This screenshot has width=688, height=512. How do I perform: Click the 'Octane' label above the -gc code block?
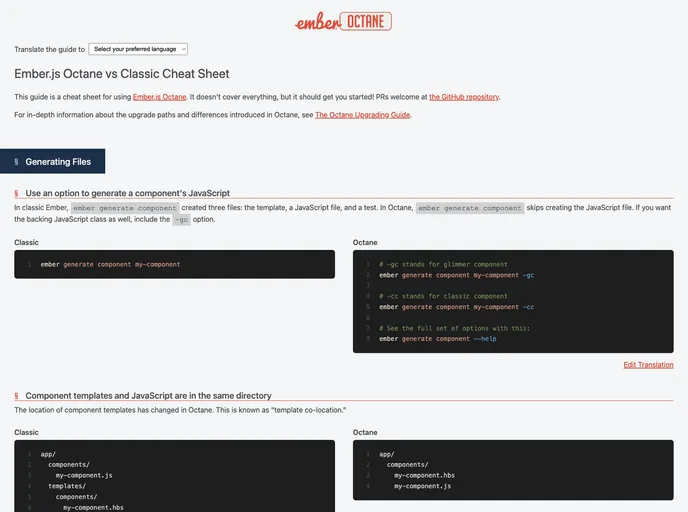click(x=365, y=242)
